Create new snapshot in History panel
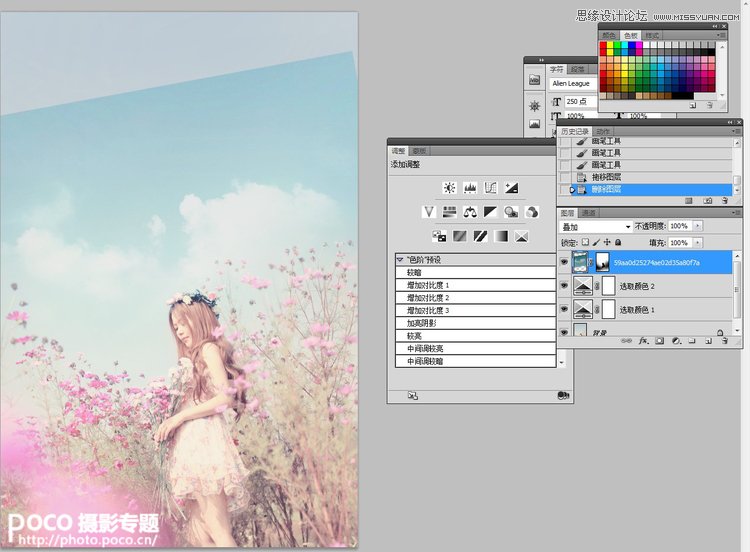This screenshot has height=552, width=750. coord(707,201)
